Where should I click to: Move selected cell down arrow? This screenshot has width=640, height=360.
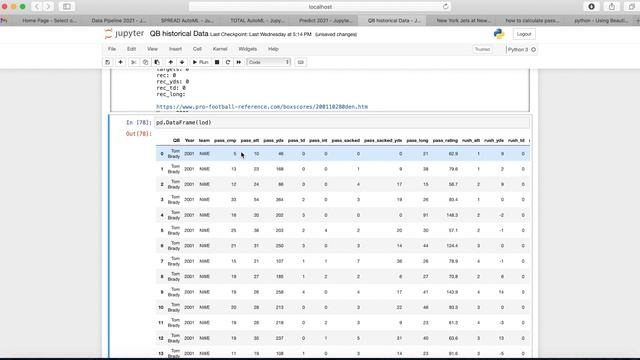182,62
